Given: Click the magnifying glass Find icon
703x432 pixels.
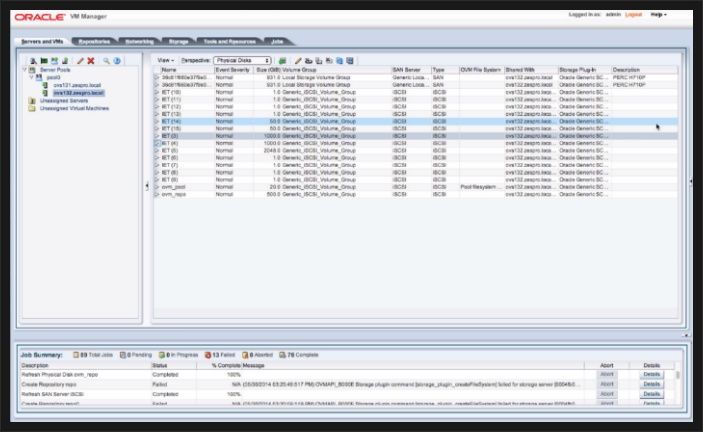Looking at the screenshot, I should pyautogui.click(x=106, y=61).
